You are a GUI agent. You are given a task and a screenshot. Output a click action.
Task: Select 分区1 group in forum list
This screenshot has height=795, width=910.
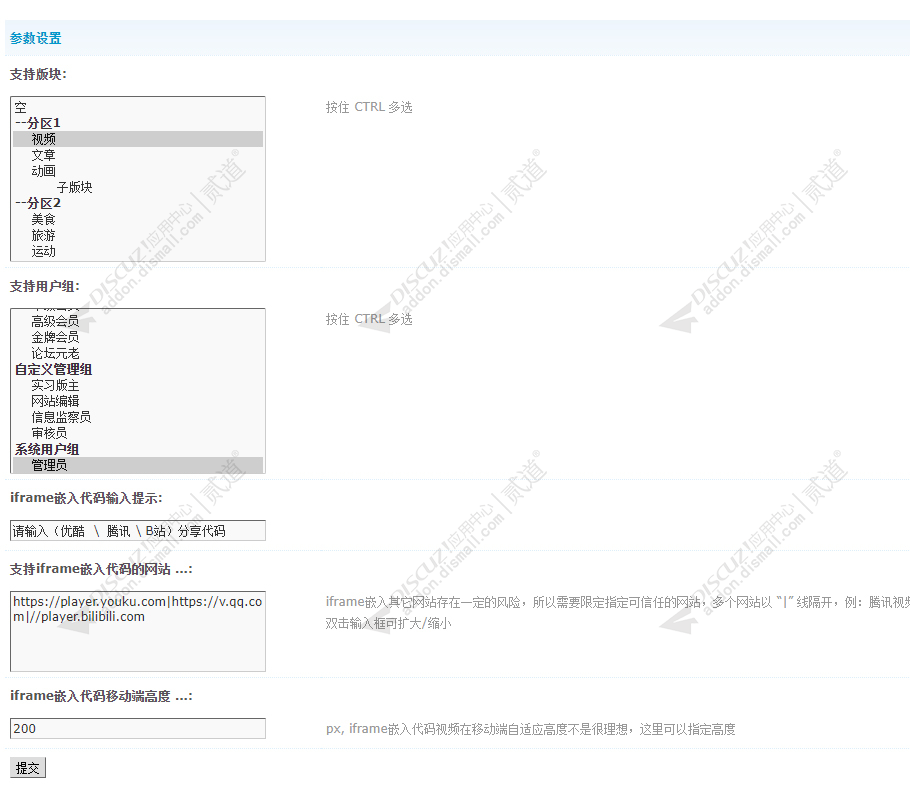click(x=138, y=123)
